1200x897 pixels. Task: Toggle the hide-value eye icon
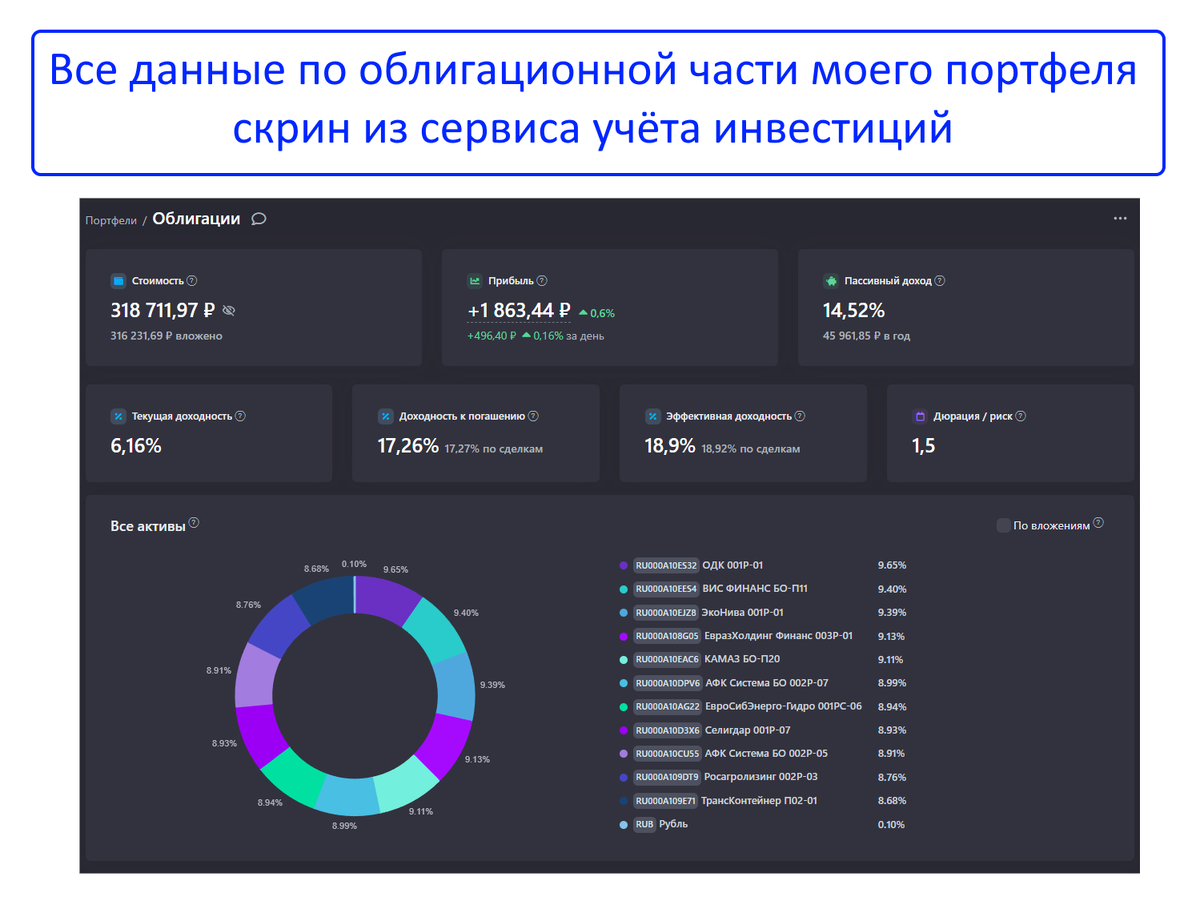228,311
